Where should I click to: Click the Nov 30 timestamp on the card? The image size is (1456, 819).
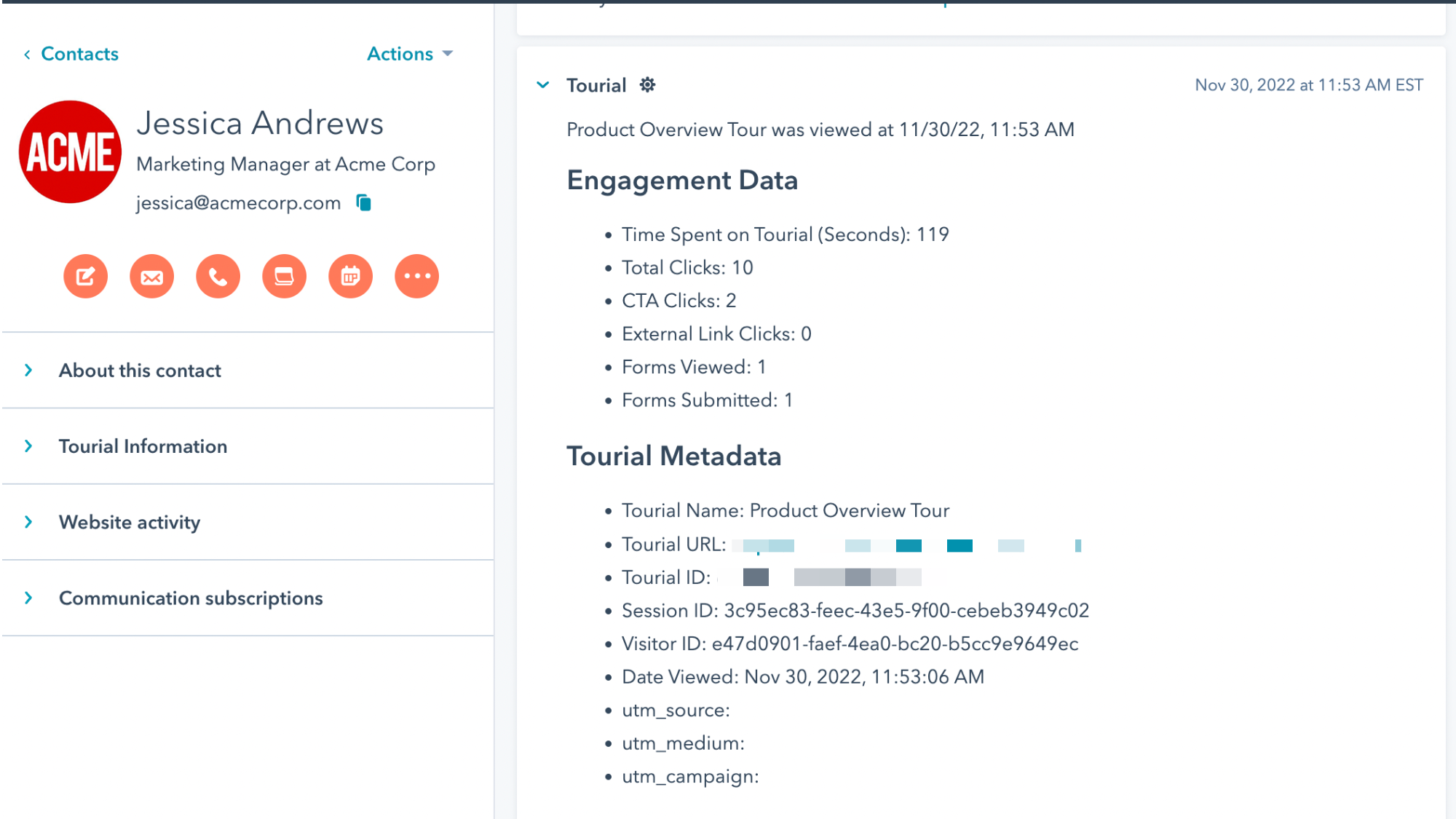(1308, 84)
